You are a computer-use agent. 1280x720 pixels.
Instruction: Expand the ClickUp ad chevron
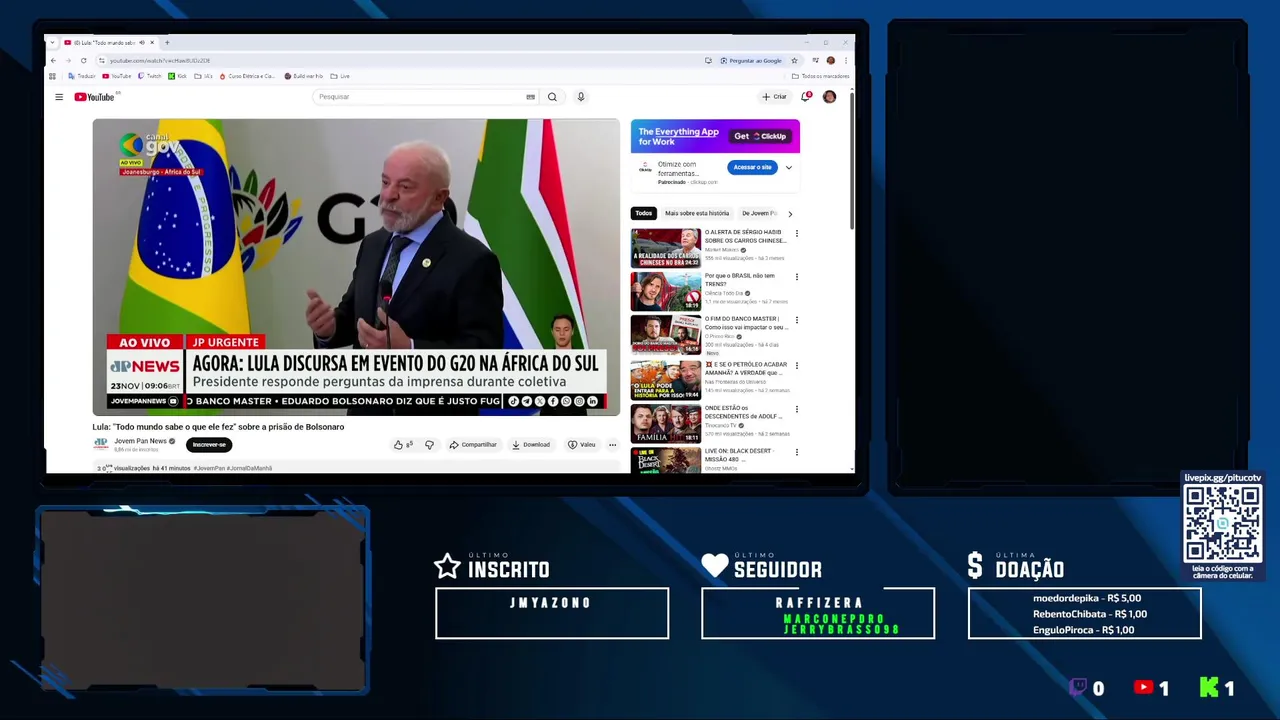(x=788, y=167)
